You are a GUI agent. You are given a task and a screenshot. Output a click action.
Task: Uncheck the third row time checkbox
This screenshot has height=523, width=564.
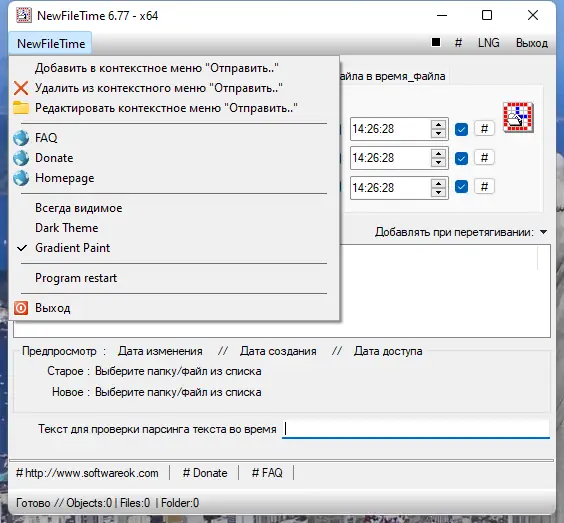click(461, 187)
